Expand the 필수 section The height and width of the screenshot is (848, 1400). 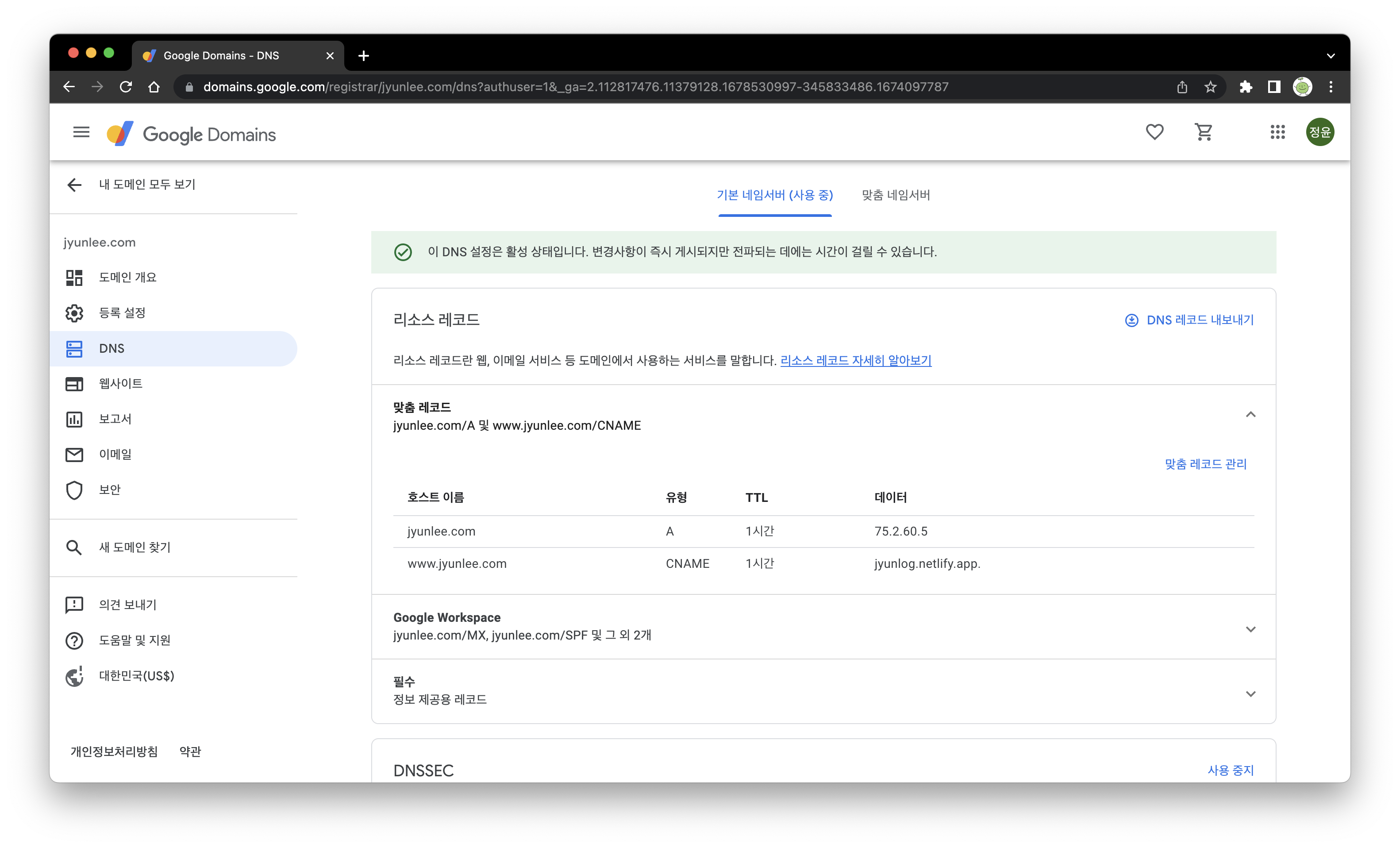tap(1250, 694)
